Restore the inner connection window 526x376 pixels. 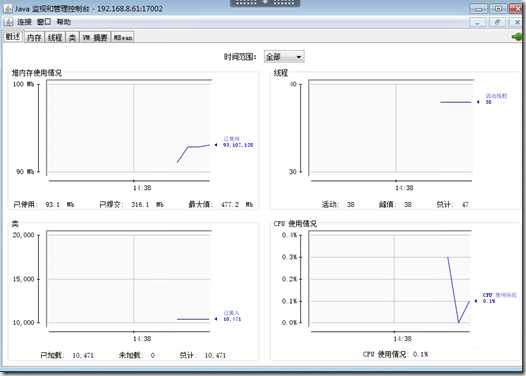[x=498, y=22]
